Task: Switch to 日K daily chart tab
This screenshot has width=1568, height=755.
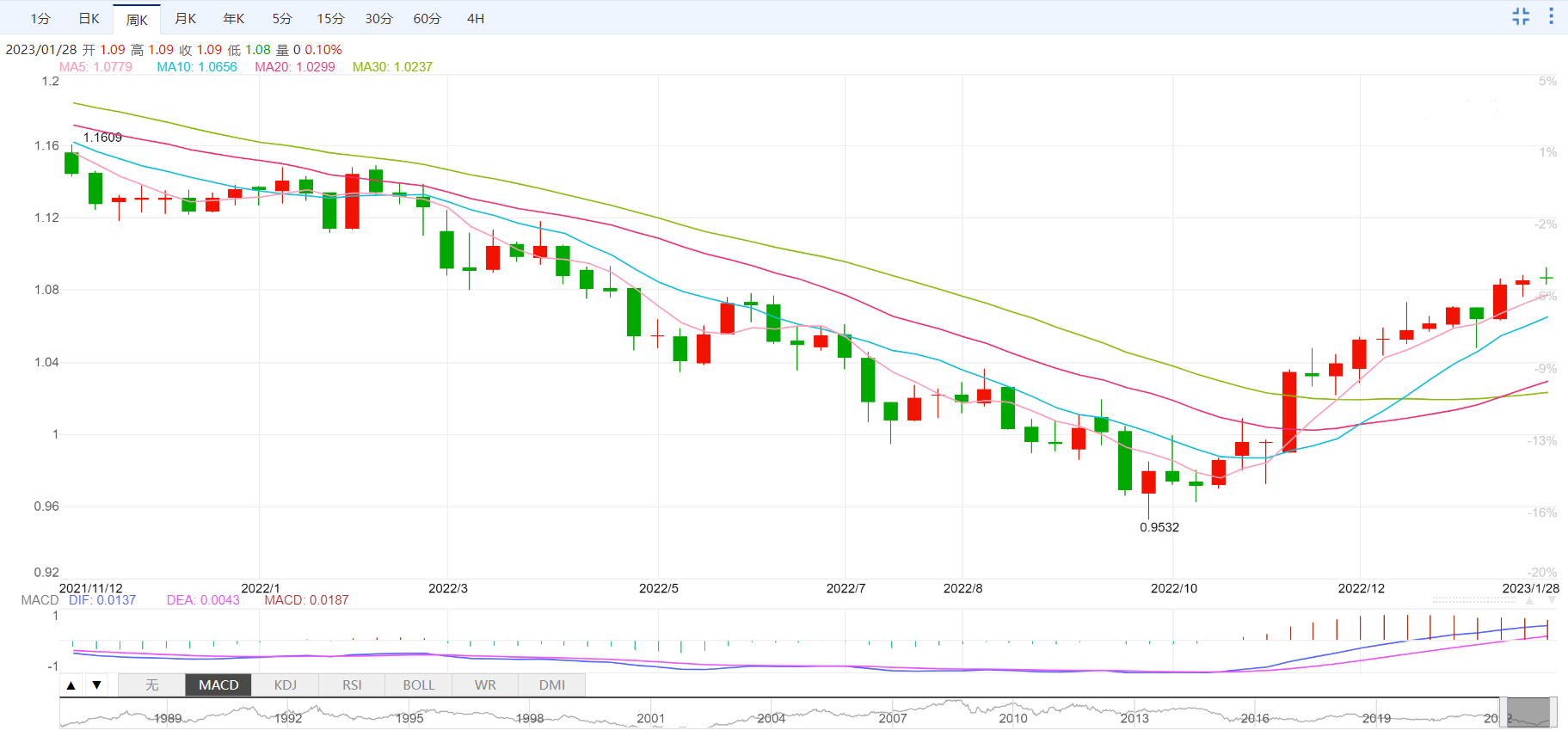Action: pos(89,19)
